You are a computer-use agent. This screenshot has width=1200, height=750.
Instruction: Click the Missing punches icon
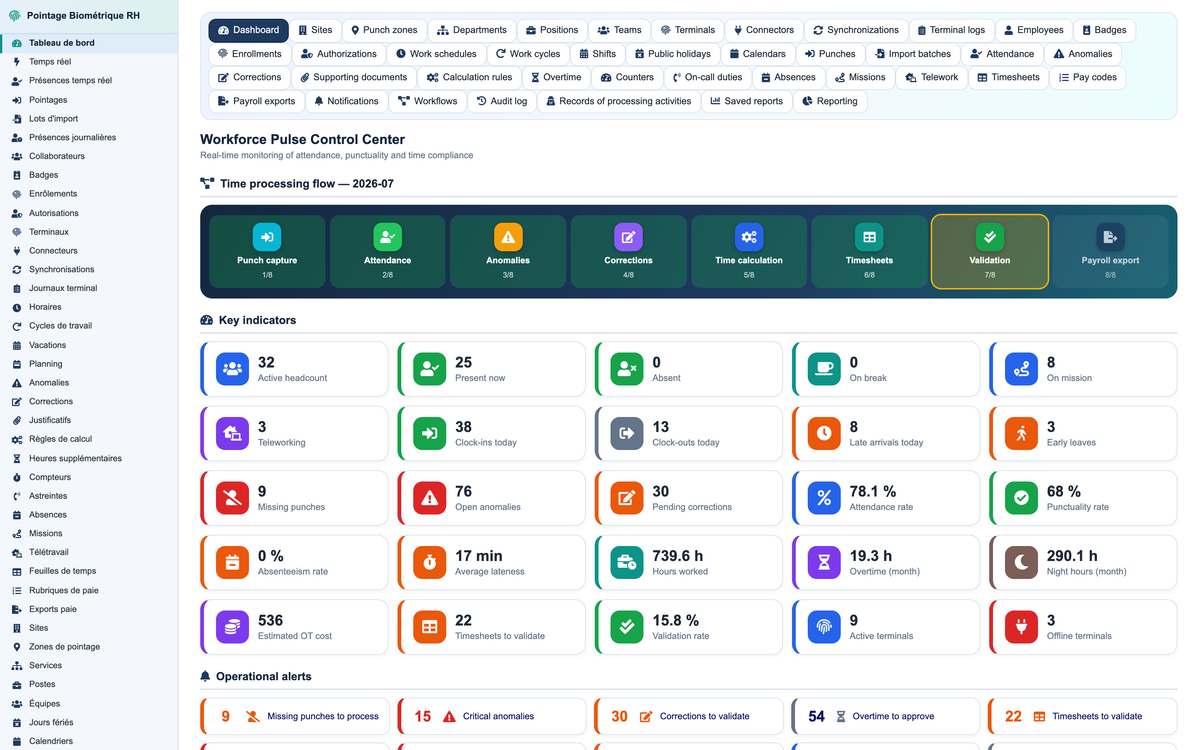233,498
